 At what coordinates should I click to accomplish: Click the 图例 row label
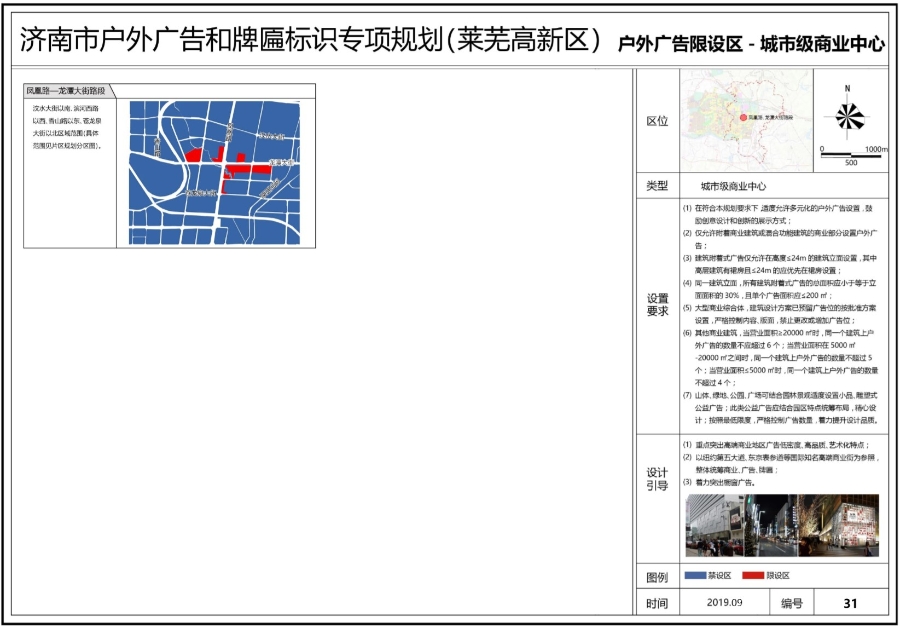point(657,577)
